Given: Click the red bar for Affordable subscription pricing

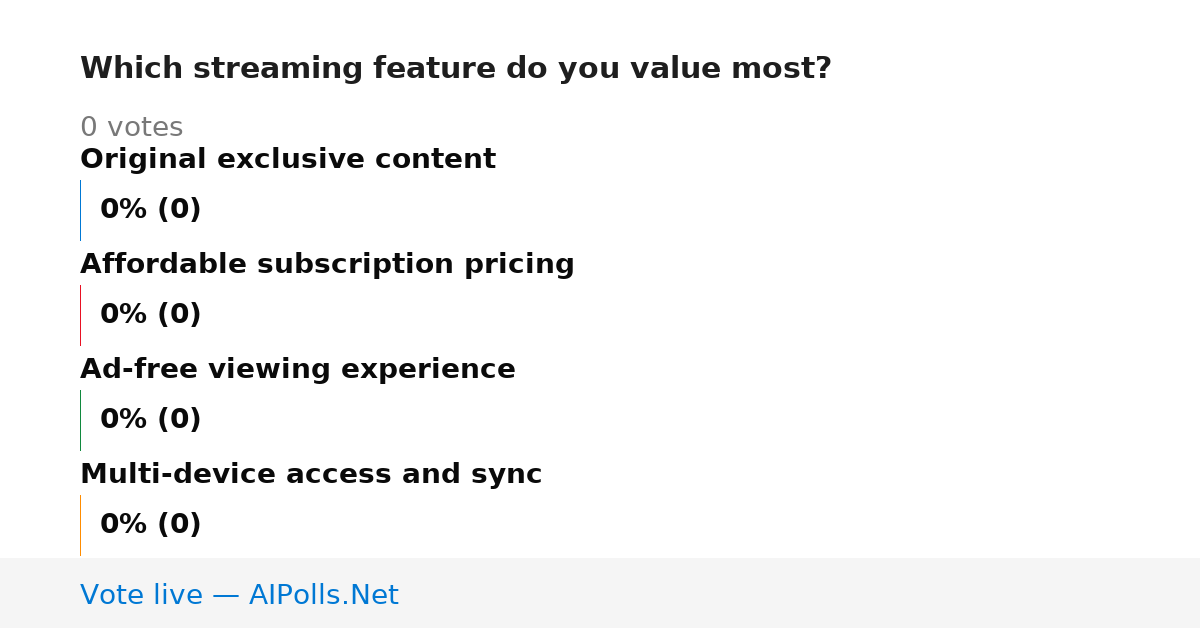Looking at the screenshot, I should coord(80,315).
